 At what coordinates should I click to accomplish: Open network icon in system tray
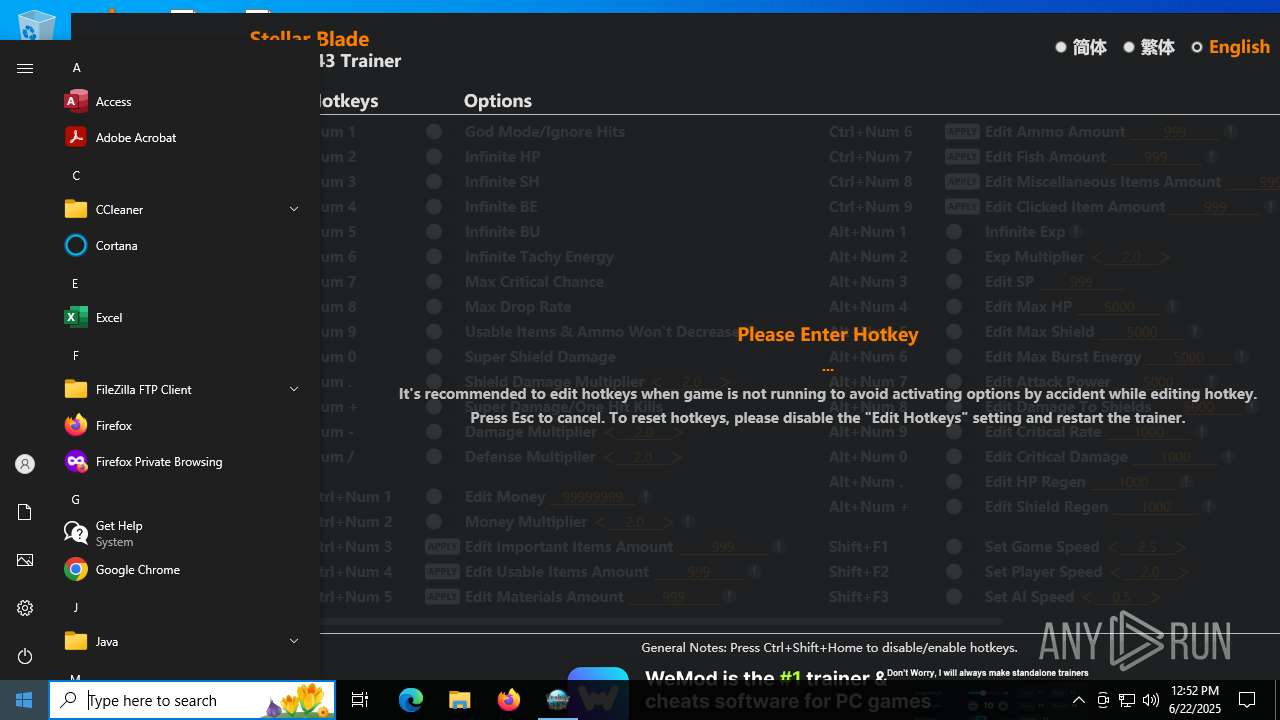pyautogui.click(x=1127, y=700)
